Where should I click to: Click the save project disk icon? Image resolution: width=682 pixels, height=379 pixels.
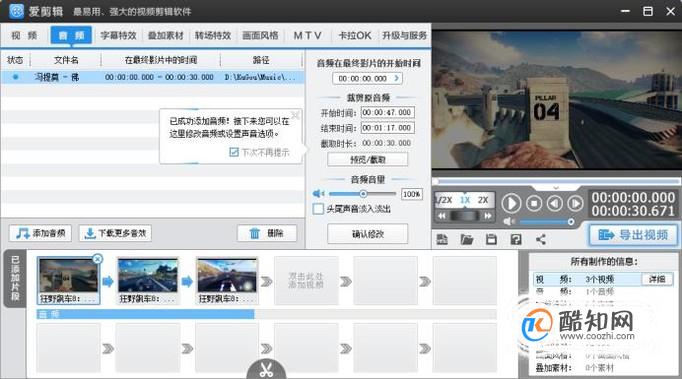point(491,239)
